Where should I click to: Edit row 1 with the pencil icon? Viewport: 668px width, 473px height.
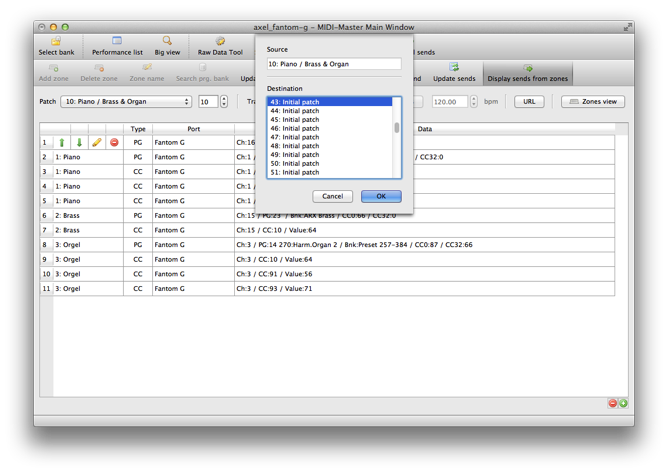97,143
